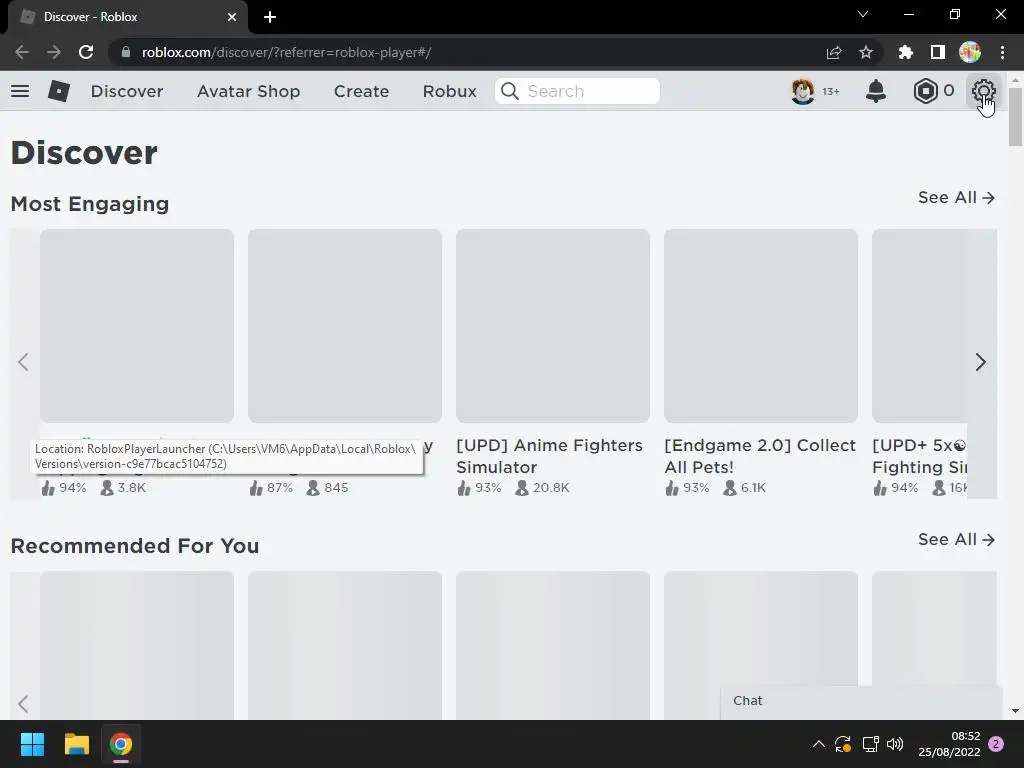
Task: Move Most Engaging carousel left with arrow
Action: (24, 362)
